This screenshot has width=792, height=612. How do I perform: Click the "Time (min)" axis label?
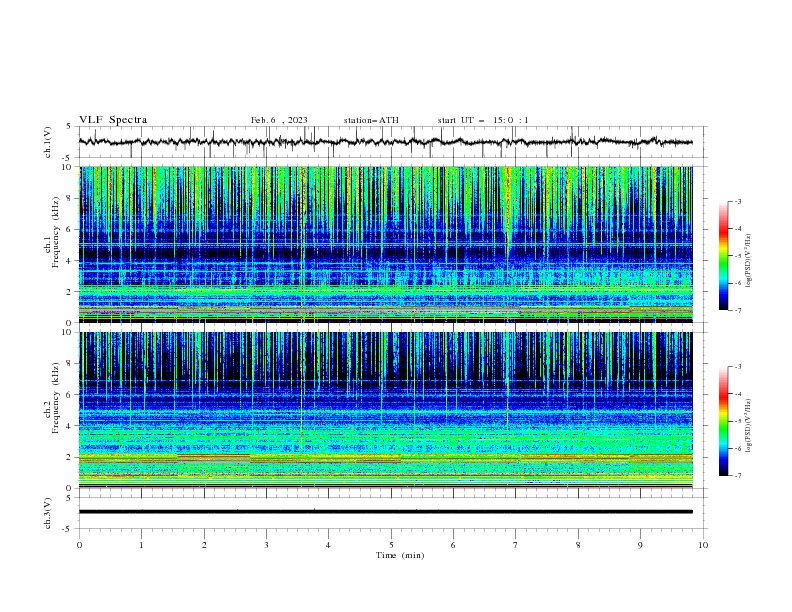coord(400,555)
